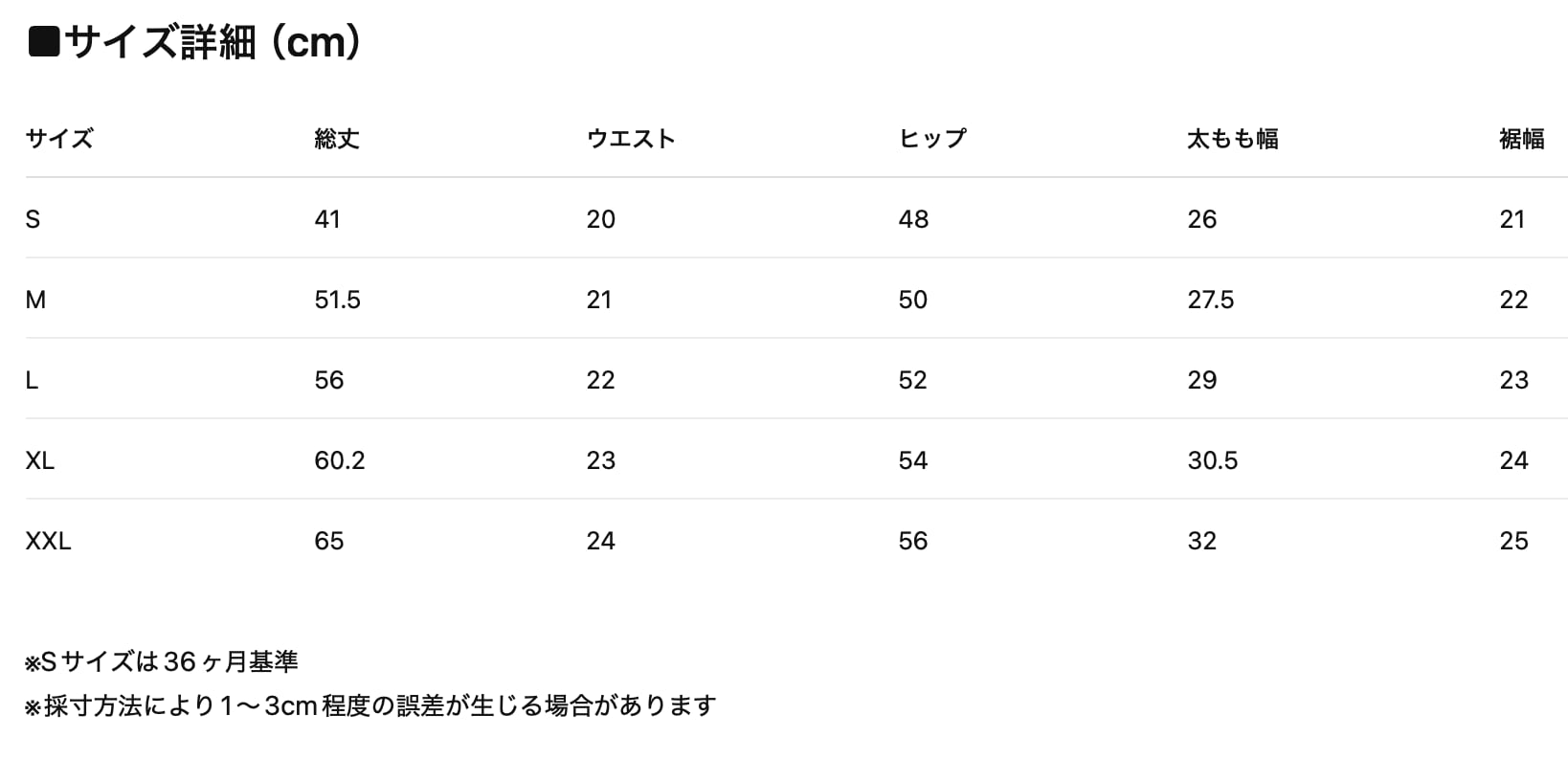Click the note about Sサイズは36ヶ月基準
This screenshot has height=760, width=1568.
[162, 661]
